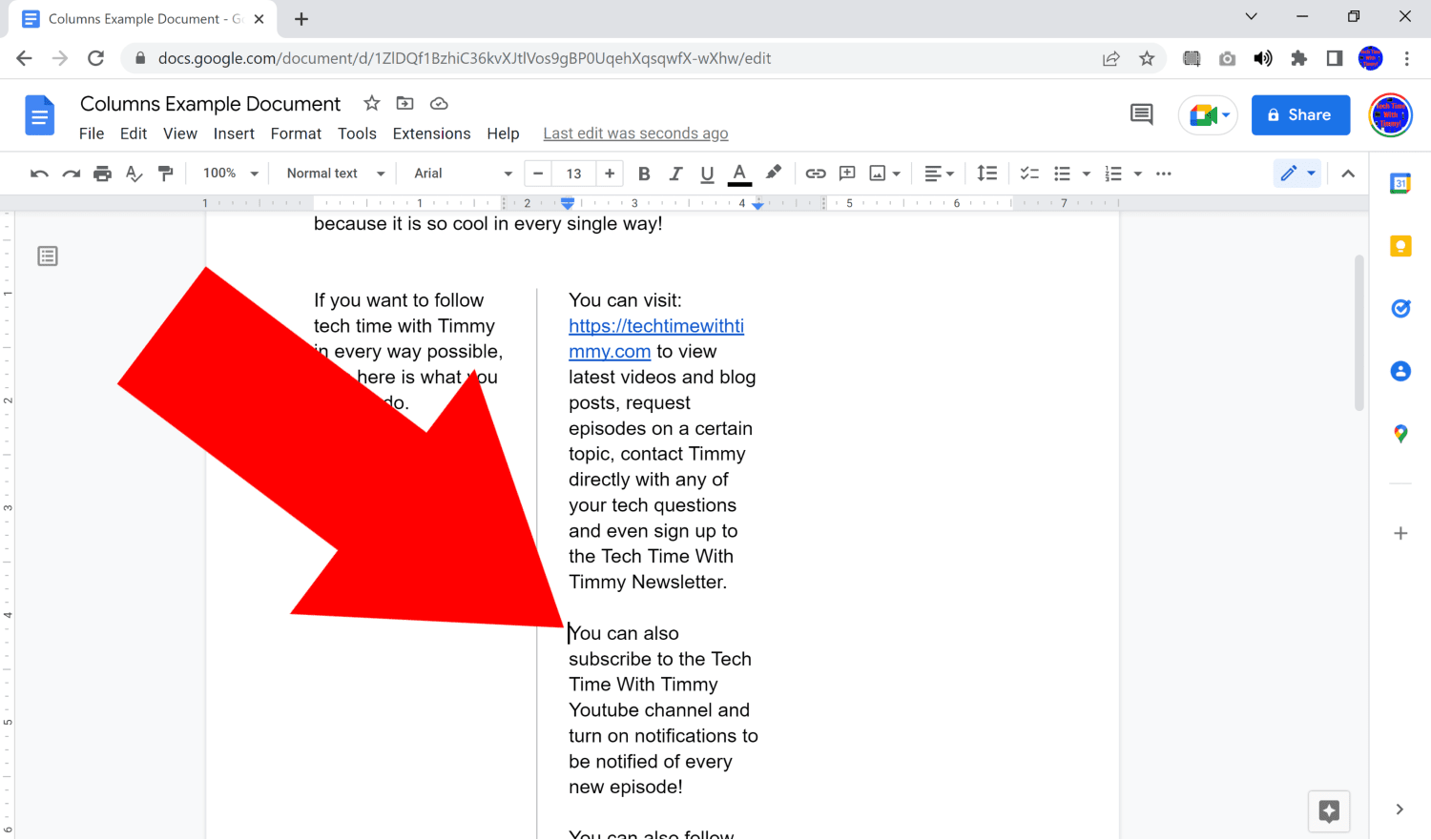Follow the techtimewithtimmy.com link
Screen dimensions: 1431x840
pyautogui.click(x=656, y=325)
